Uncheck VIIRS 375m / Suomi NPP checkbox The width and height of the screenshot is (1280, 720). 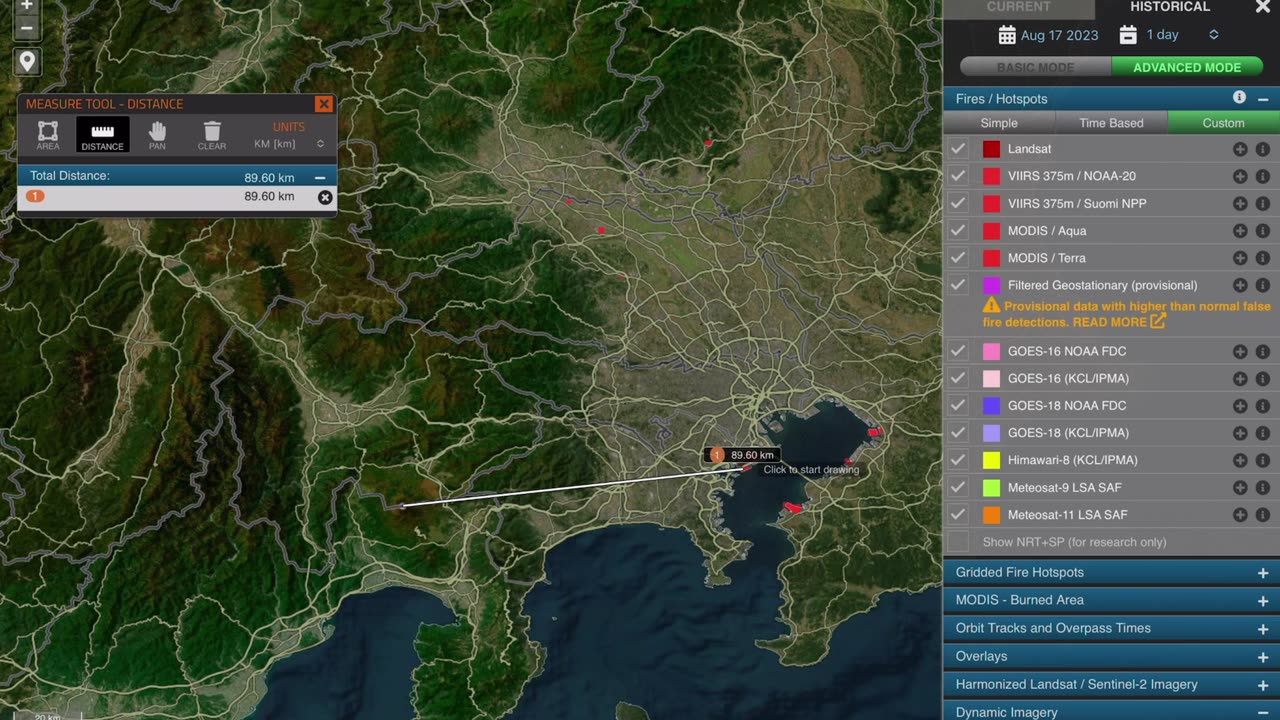[x=958, y=203]
